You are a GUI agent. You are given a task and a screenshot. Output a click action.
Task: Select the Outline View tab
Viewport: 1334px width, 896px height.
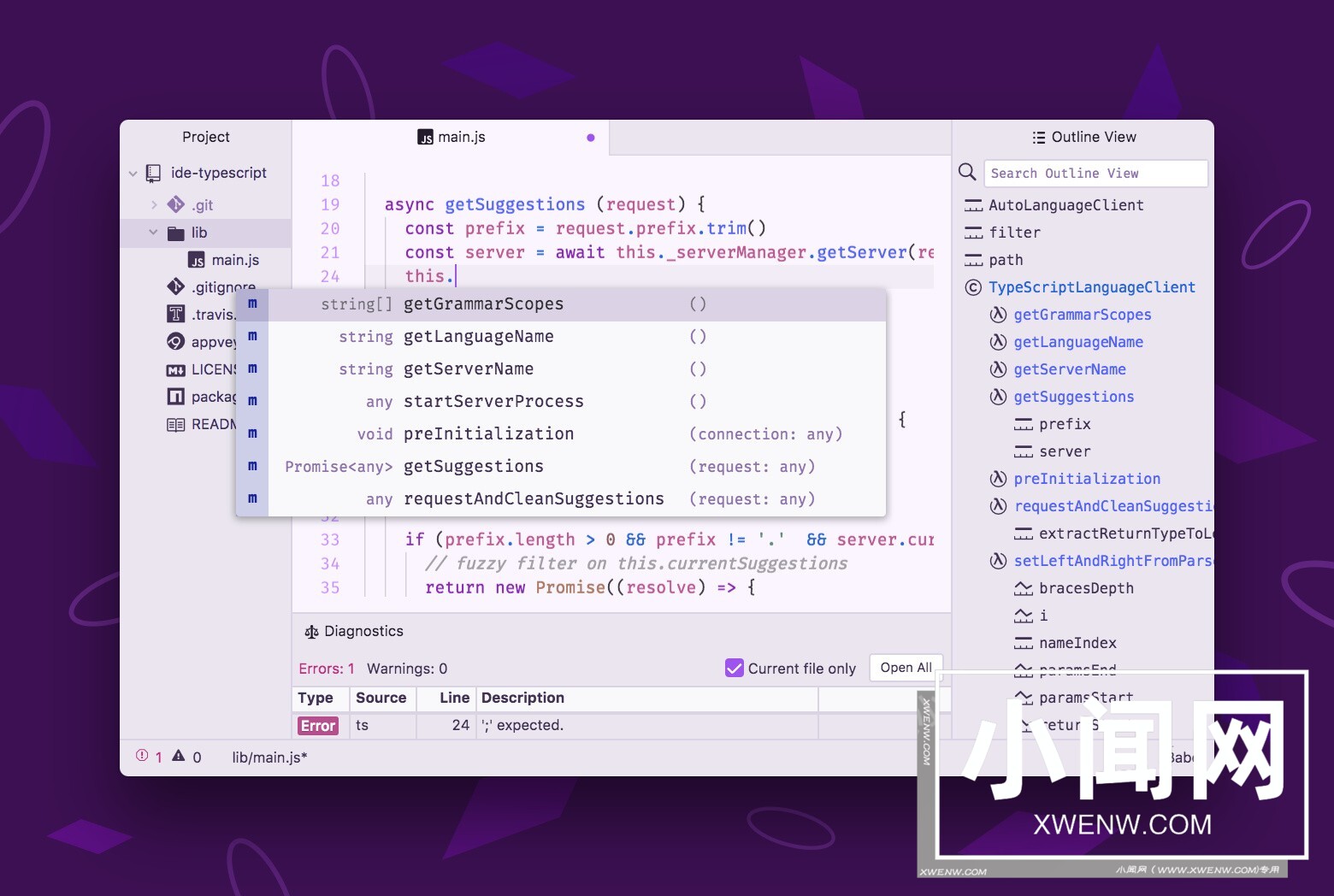tap(1084, 137)
